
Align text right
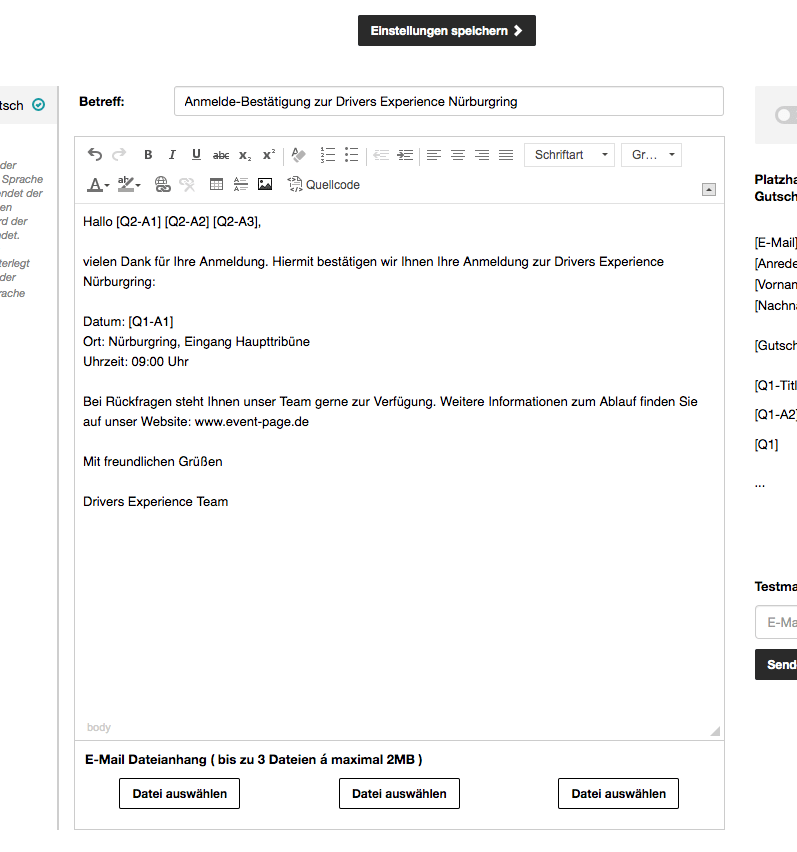[482, 155]
